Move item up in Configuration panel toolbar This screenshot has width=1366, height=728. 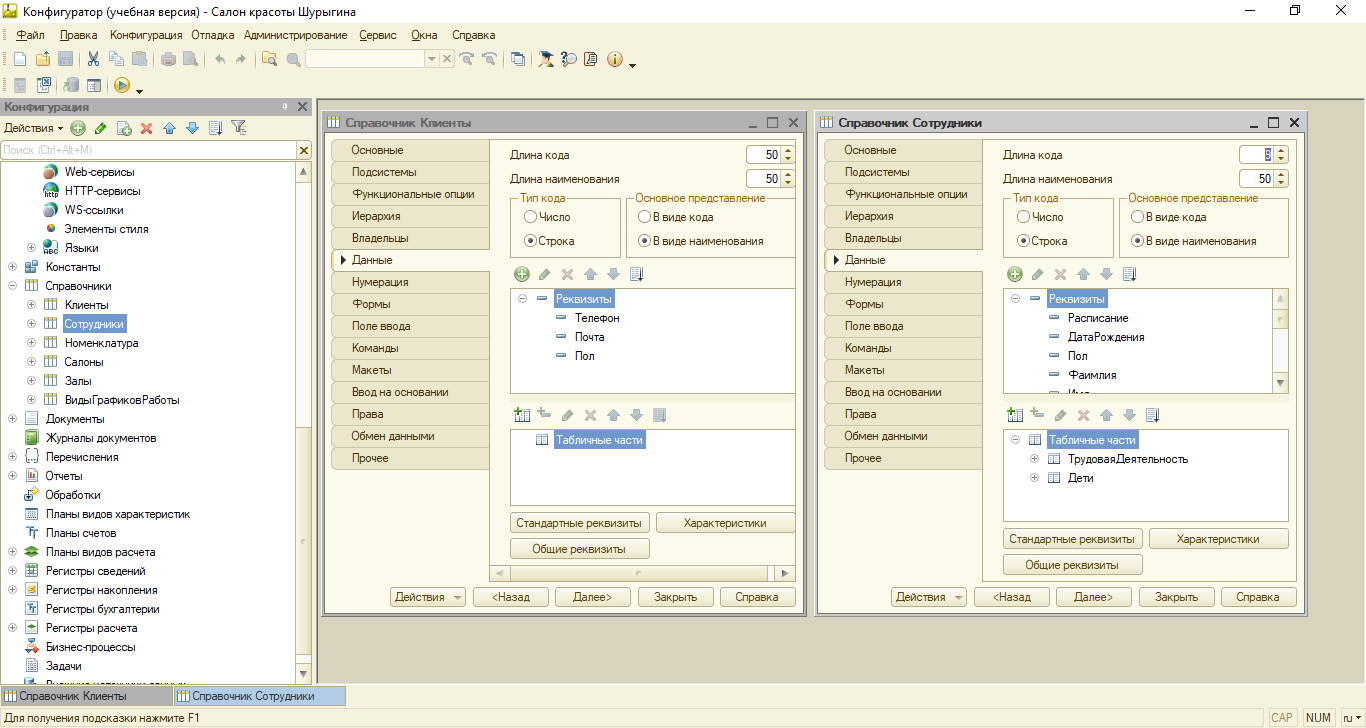tap(169, 128)
